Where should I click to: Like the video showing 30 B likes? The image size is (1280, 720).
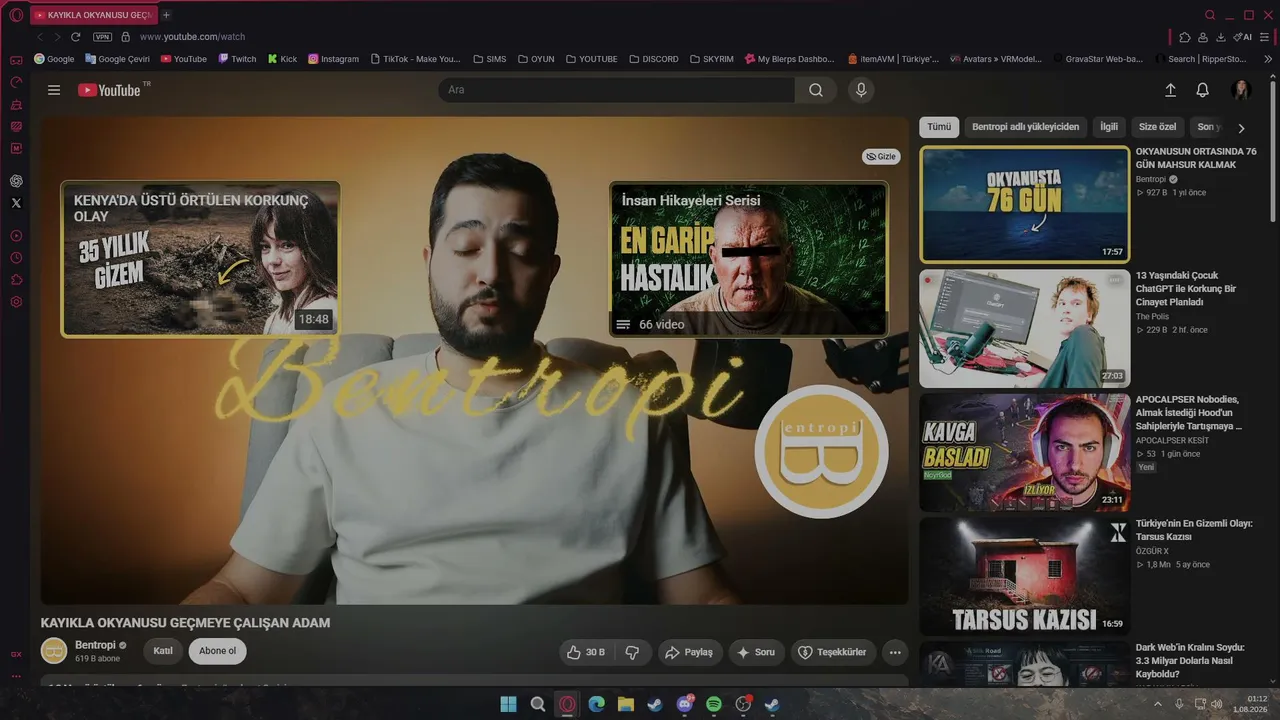click(587, 652)
